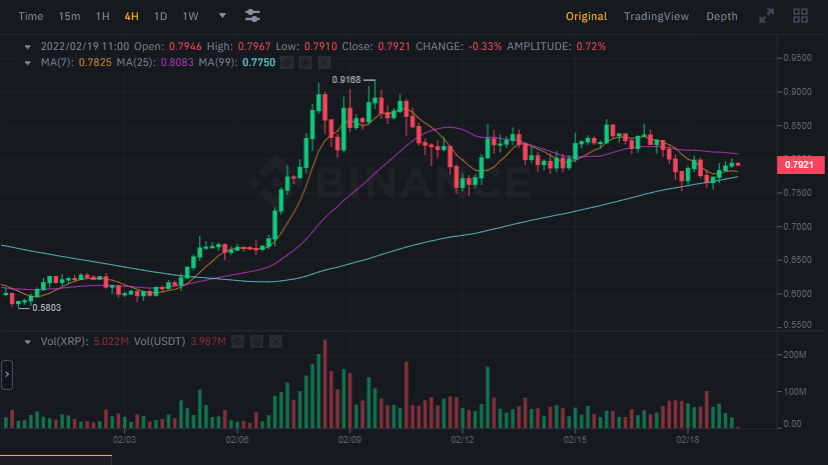Screen dimensions: 828x465
Task: Open the technical indicator settings icon
Action: pos(253,16)
